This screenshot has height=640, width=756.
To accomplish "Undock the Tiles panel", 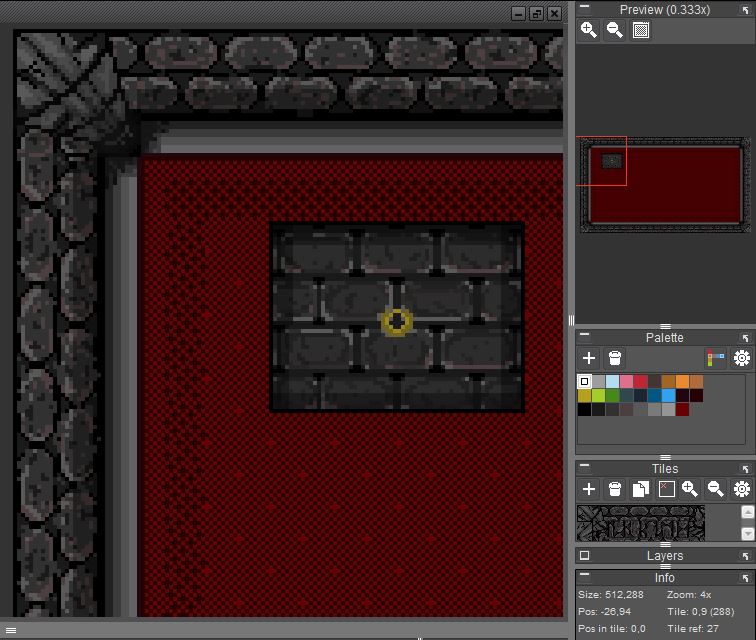I will [745, 469].
